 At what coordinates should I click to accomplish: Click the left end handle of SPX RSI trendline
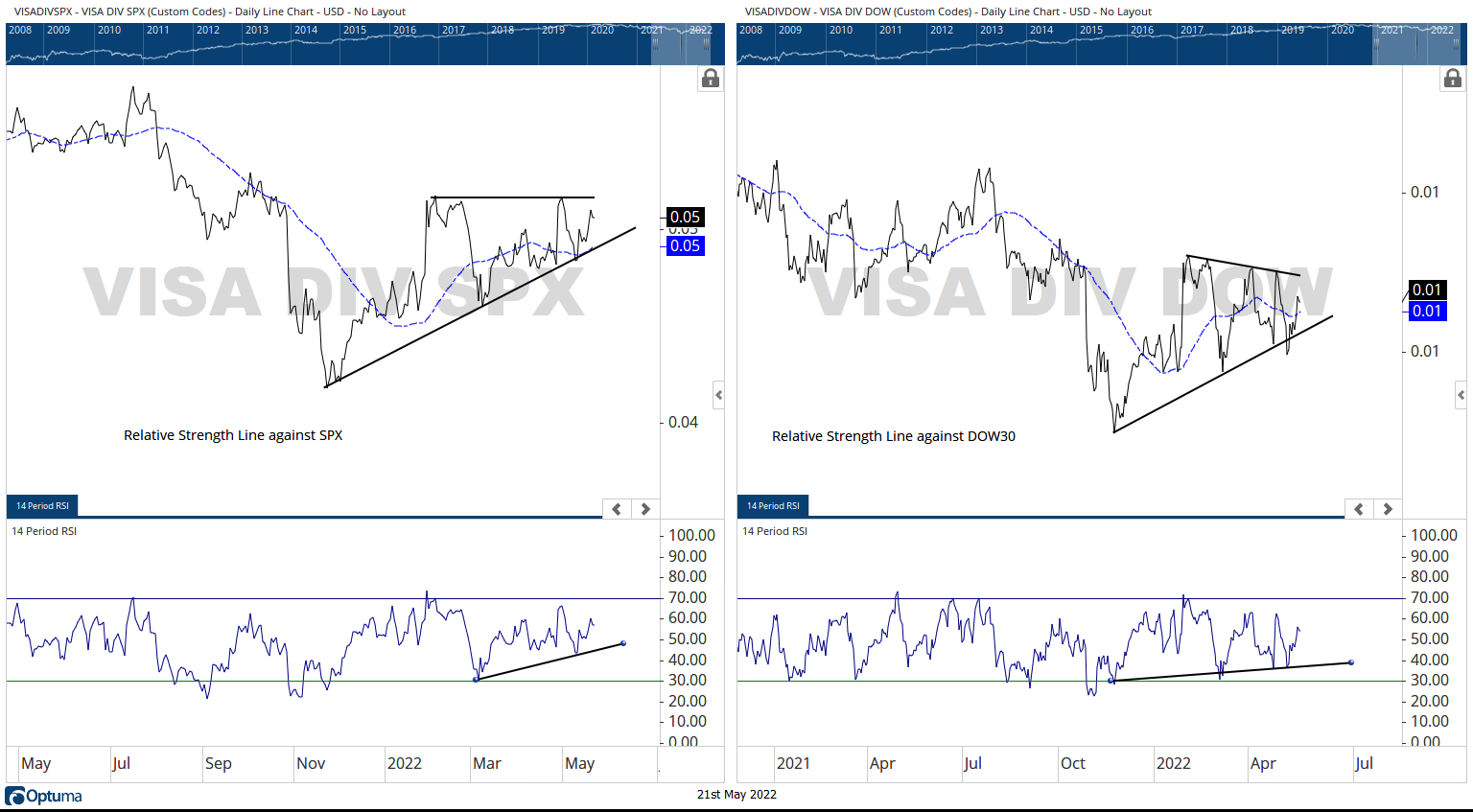[477, 680]
